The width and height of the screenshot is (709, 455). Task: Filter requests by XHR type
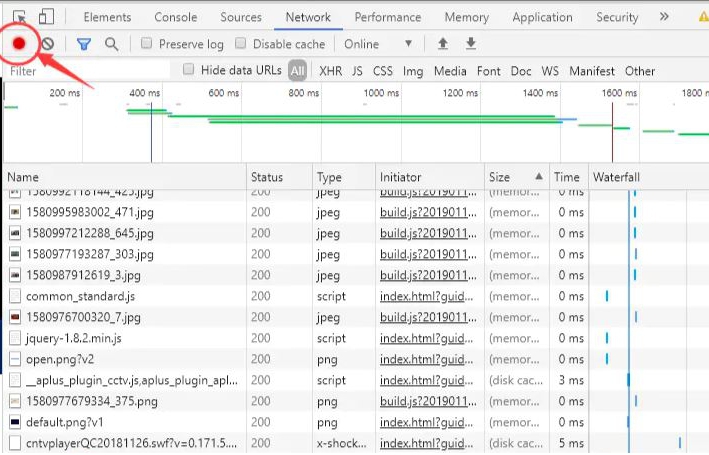(330, 71)
